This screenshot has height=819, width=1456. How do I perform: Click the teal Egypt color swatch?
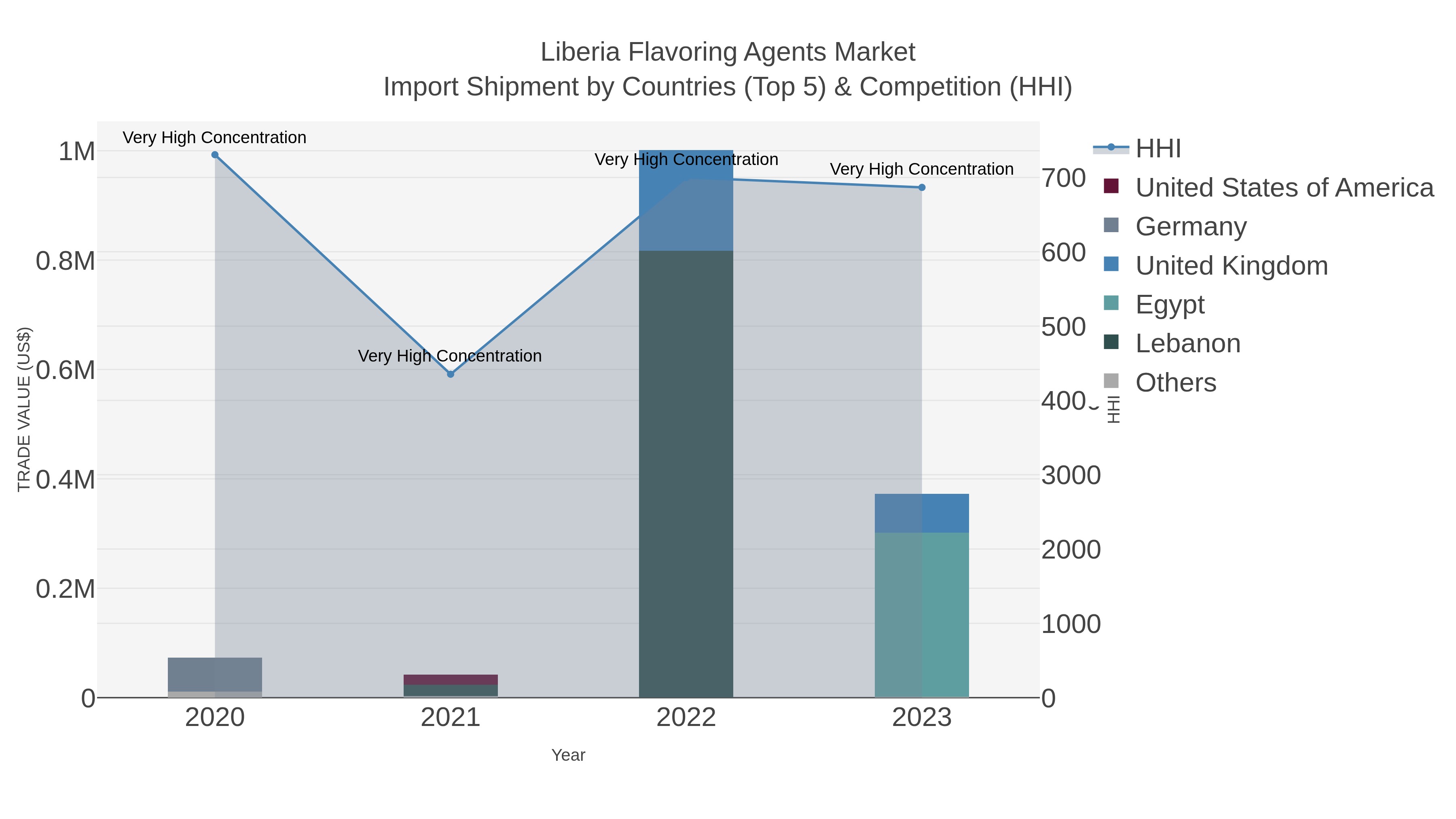pos(1111,303)
